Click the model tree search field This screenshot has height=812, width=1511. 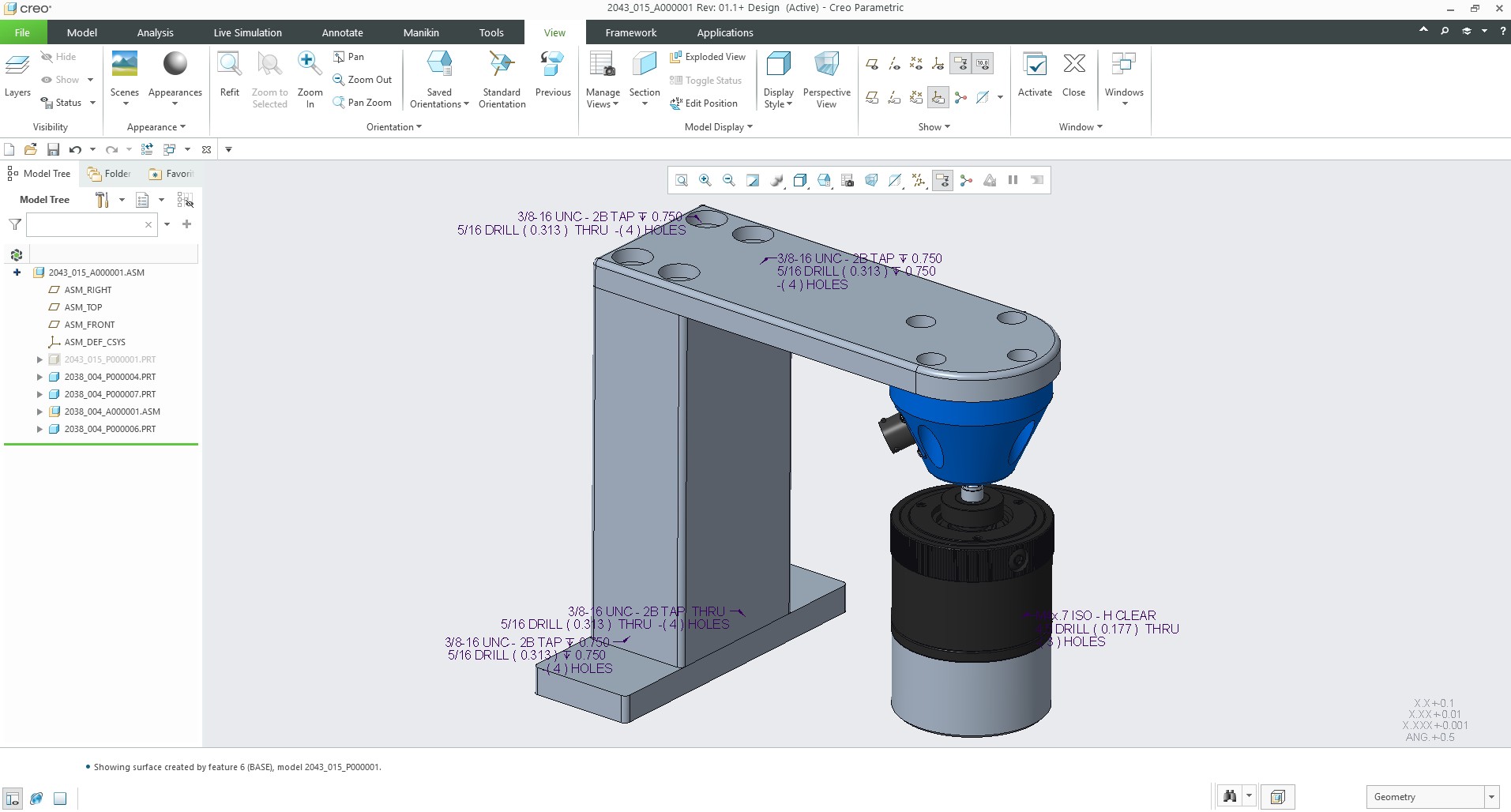point(91,224)
